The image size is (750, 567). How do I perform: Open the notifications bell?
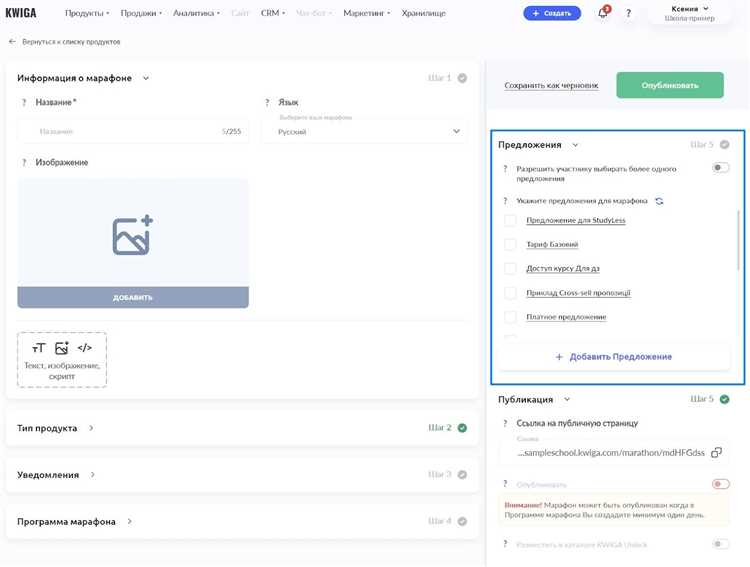pos(603,13)
